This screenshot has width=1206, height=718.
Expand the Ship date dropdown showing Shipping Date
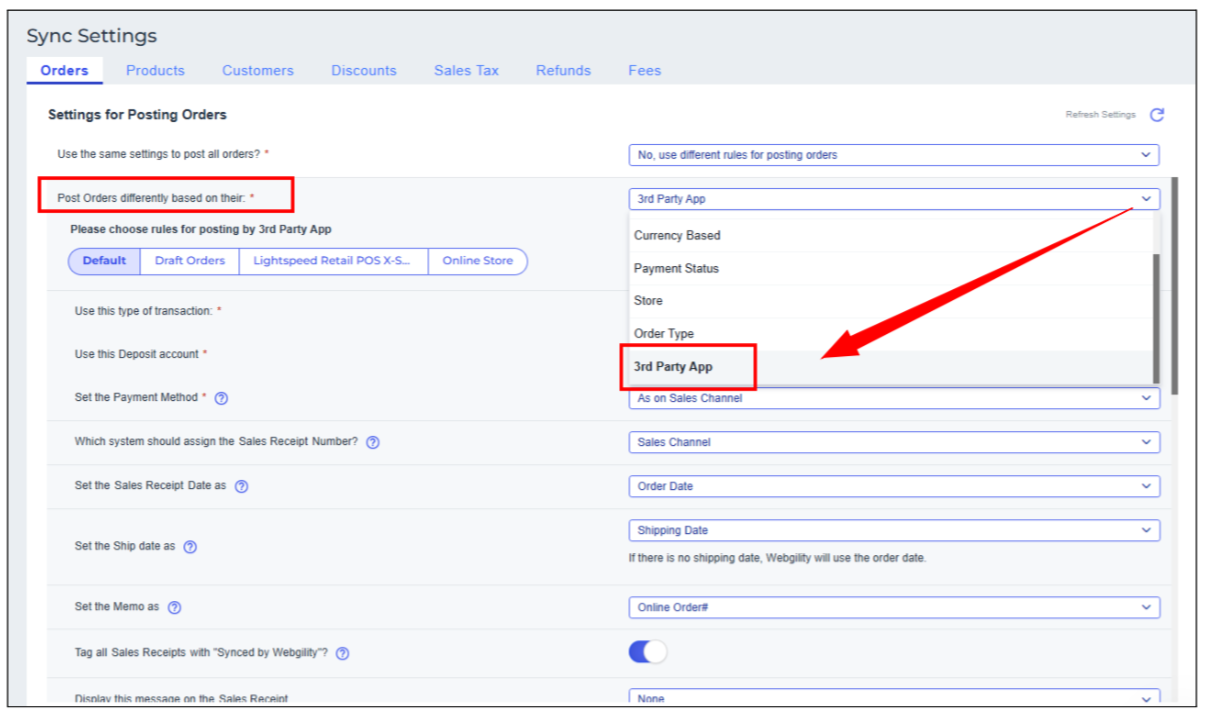[x=893, y=530]
